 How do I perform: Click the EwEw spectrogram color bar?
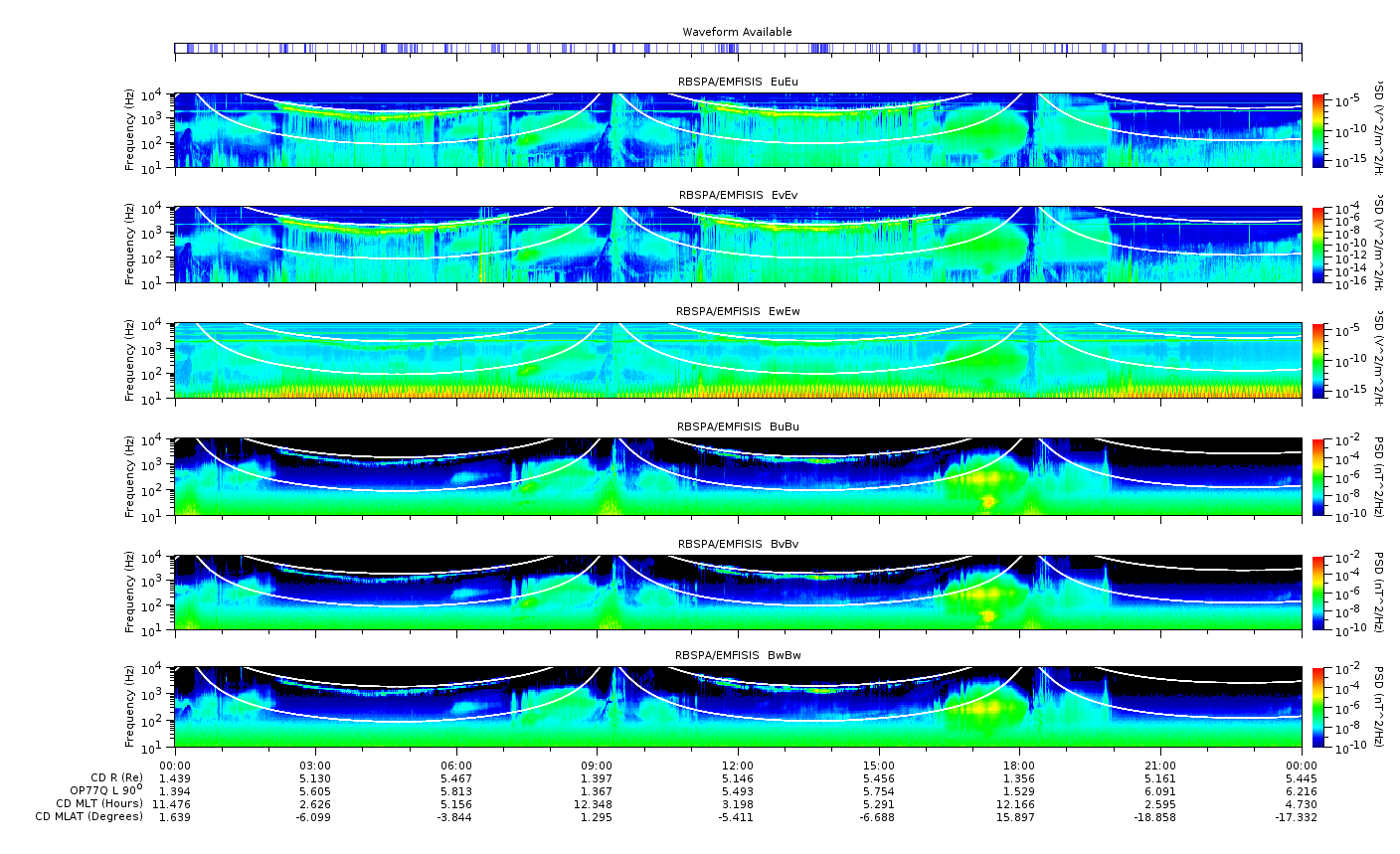1318,361
